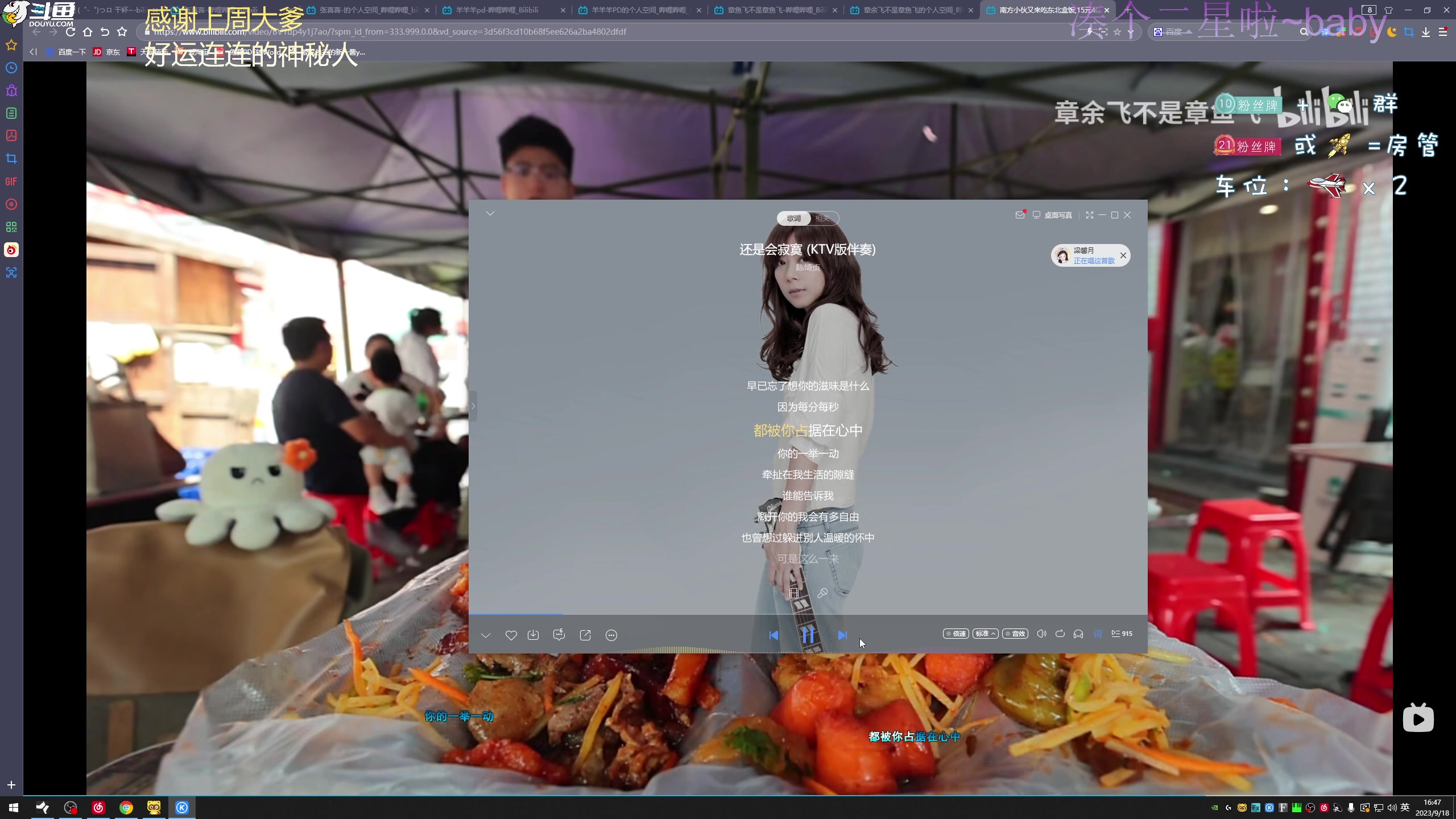Viewport: 1456px width, 819px height.
Task: Toggle browser night mode moon icon
Action: point(1392,32)
